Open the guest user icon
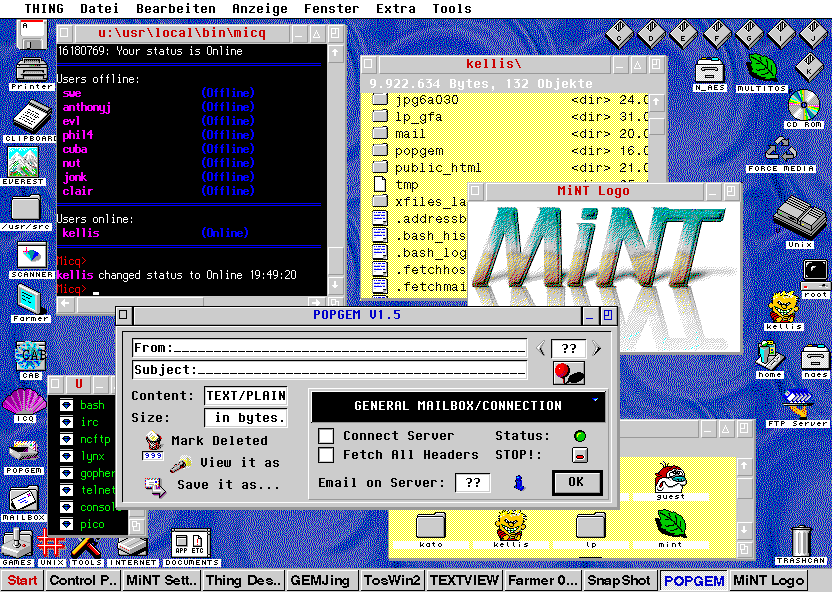Viewport: 832px width, 592px height. [670, 481]
